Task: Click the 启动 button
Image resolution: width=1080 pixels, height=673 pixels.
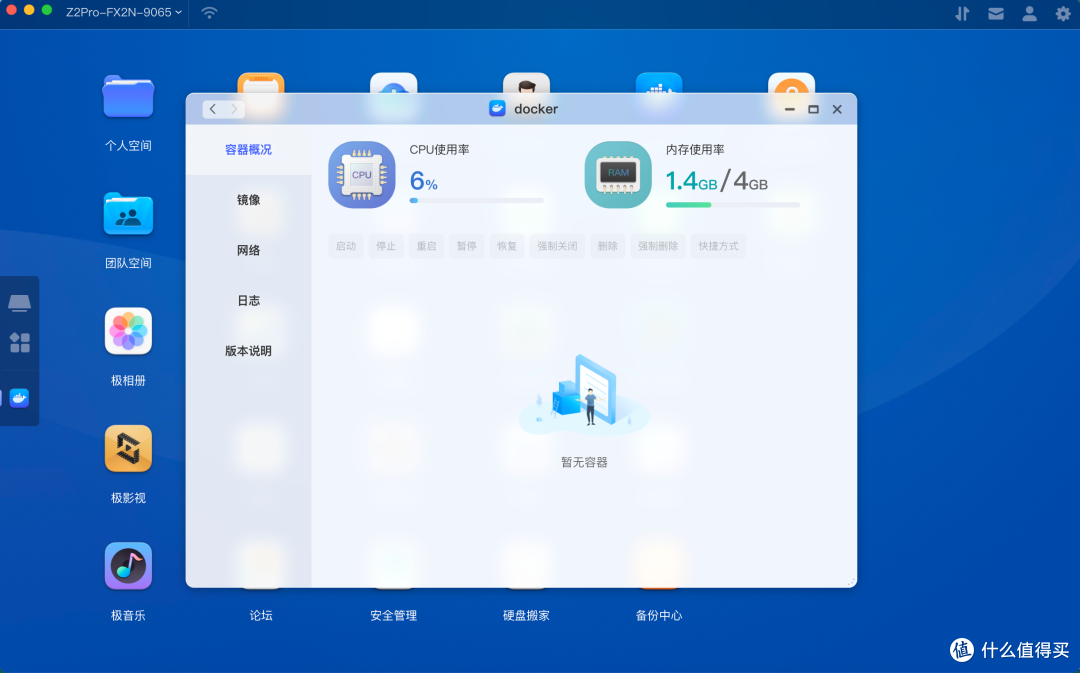Action: 346,246
